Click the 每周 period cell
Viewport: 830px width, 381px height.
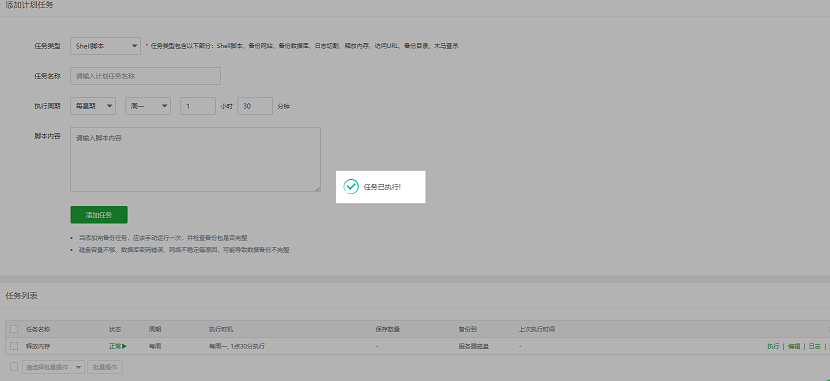[155, 346]
